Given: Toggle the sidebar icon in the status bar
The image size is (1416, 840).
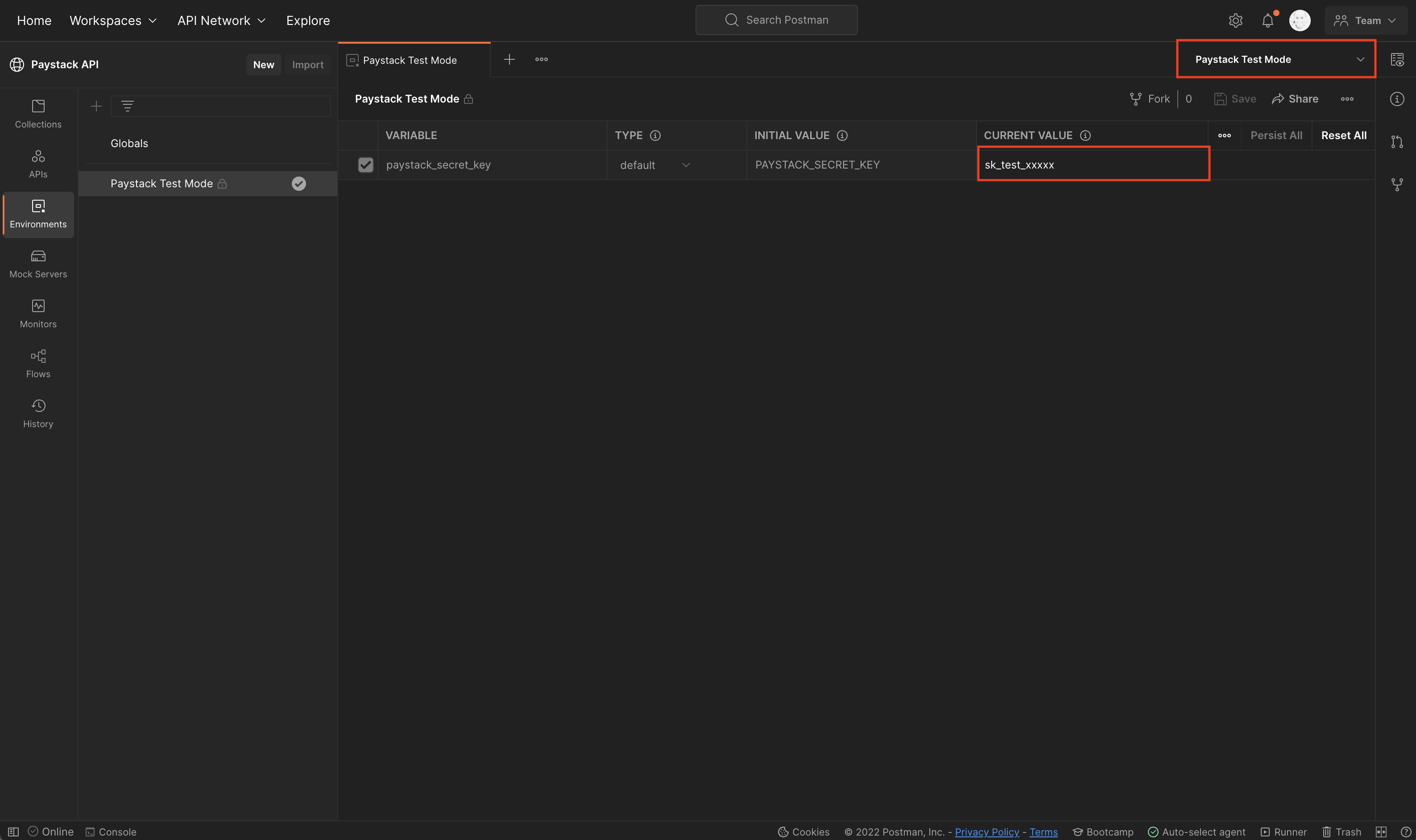Looking at the screenshot, I should (13, 832).
